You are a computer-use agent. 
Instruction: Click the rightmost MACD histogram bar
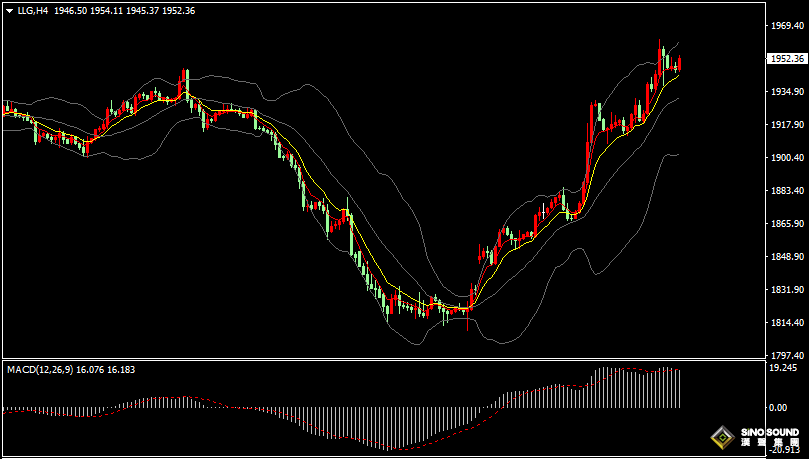coord(680,388)
